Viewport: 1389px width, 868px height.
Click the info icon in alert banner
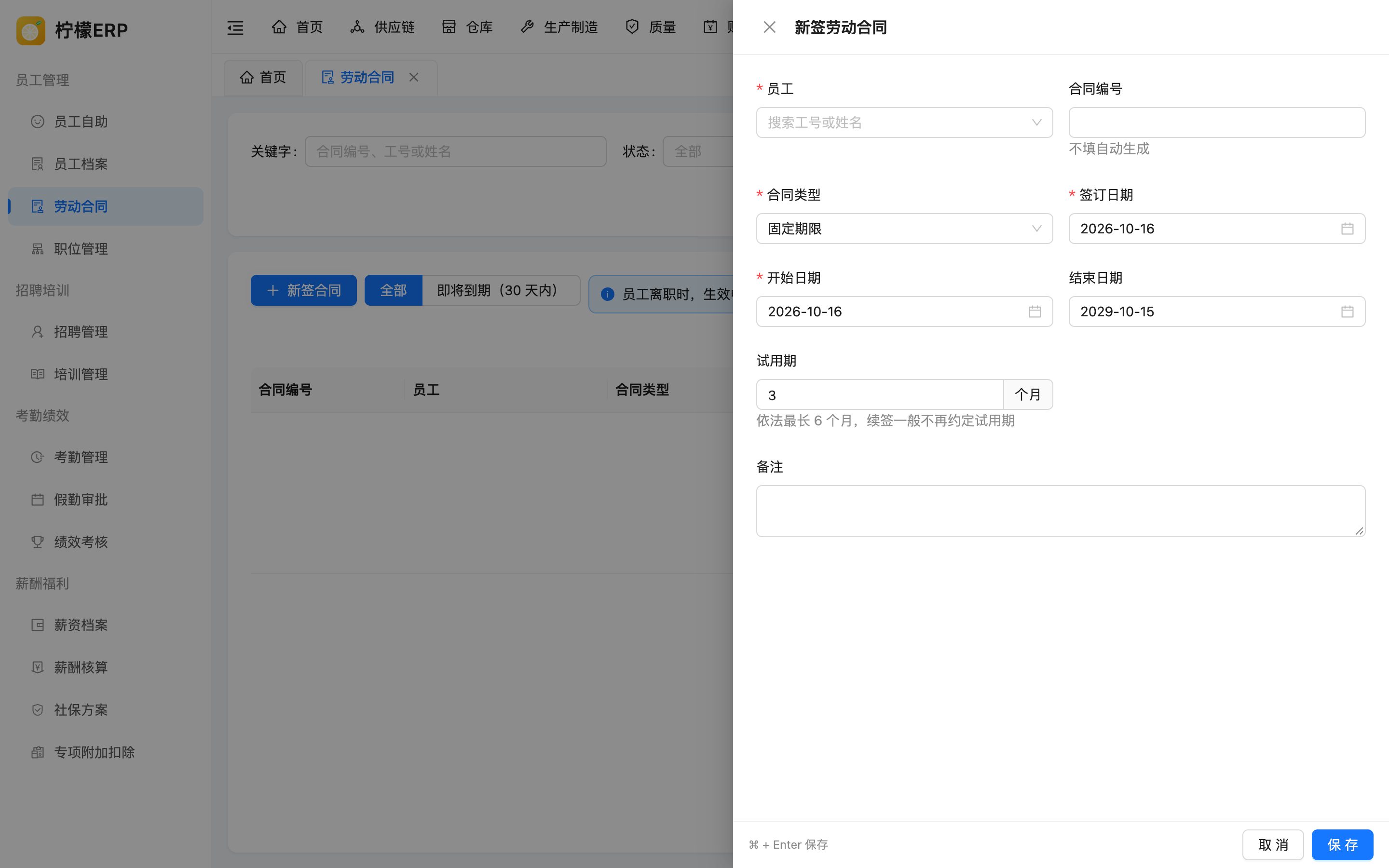pos(607,294)
